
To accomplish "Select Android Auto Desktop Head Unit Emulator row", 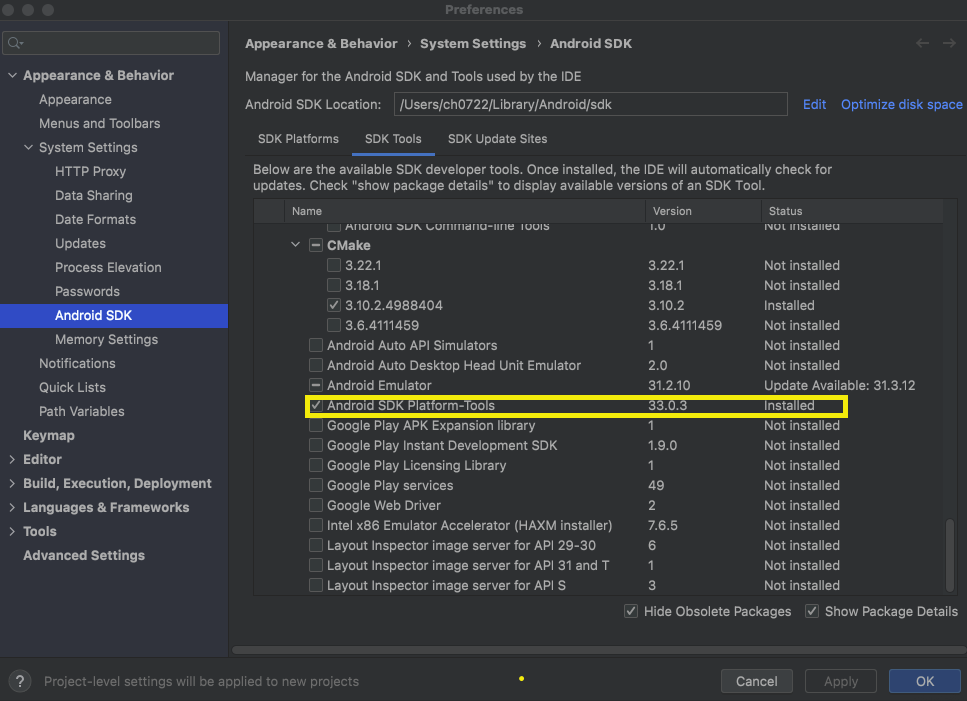I will pos(598,365).
